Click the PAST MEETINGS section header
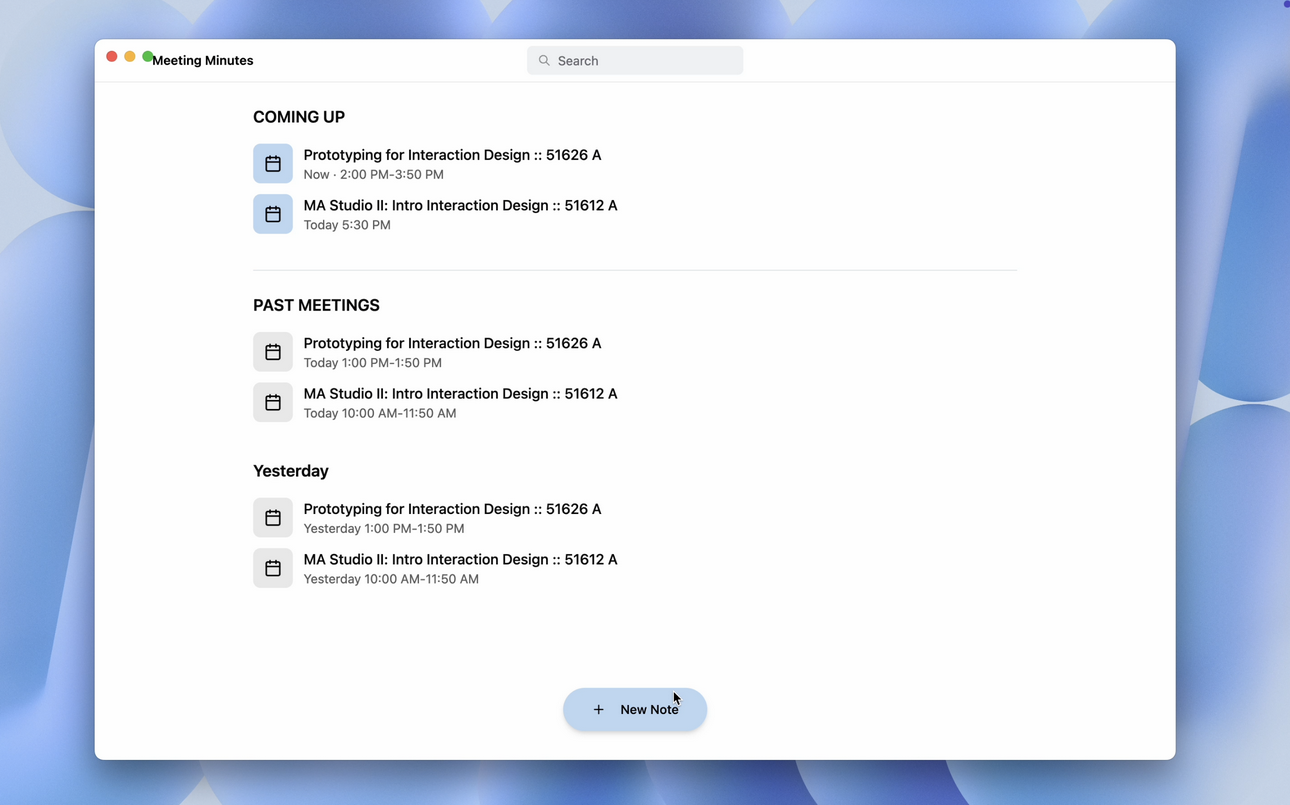The width and height of the screenshot is (1290, 805). pyautogui.click(x=316, y=305)
